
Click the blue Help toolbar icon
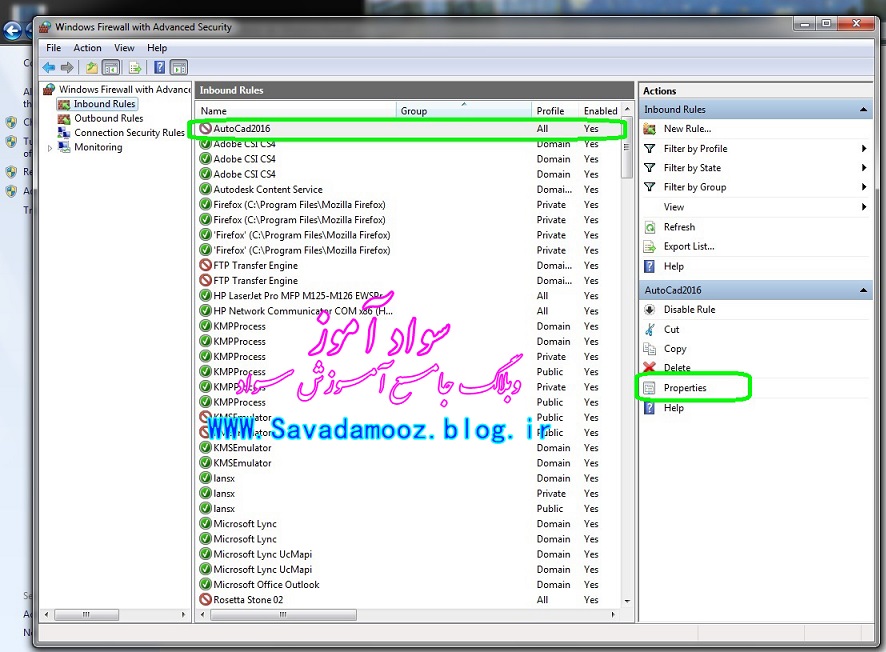(x=160, y=68)
